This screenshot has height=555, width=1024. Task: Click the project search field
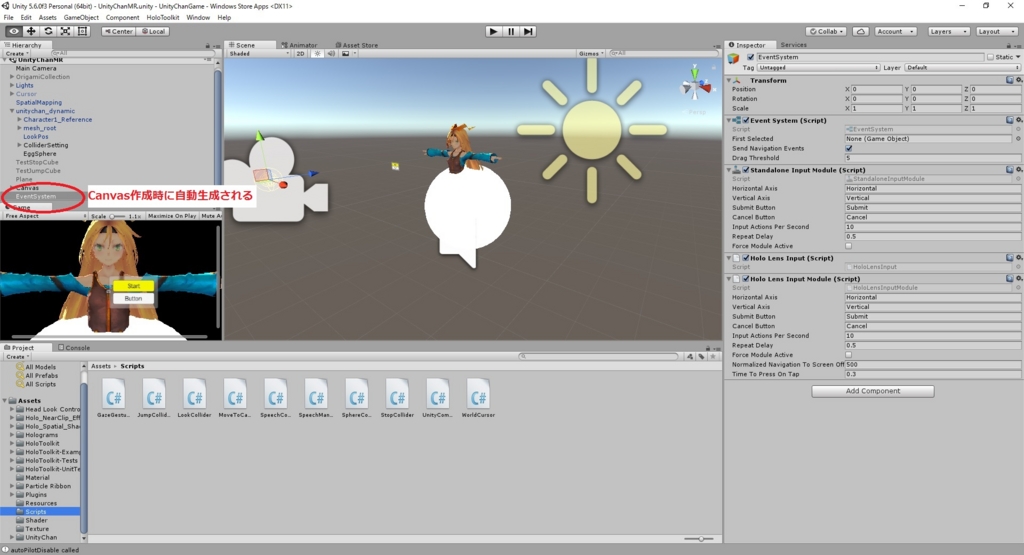pos(599,357)
